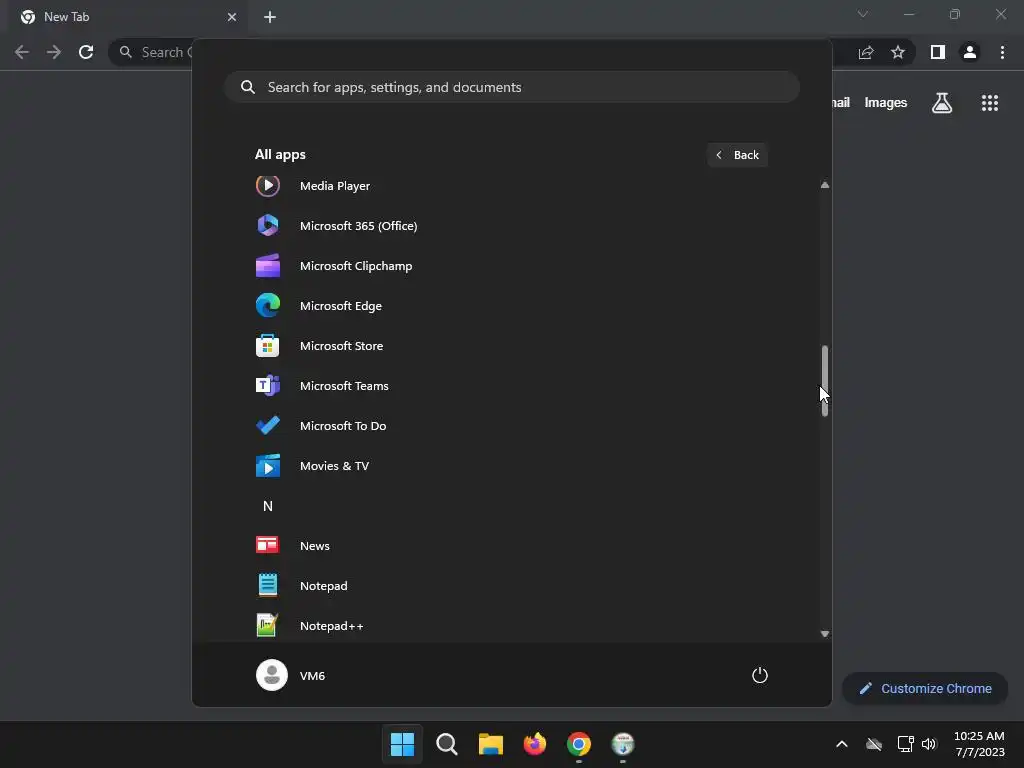The height and width of the screenshot is (768, 1024).
Task: Open Chrome side panel icon
Action: tap(938, 52)
